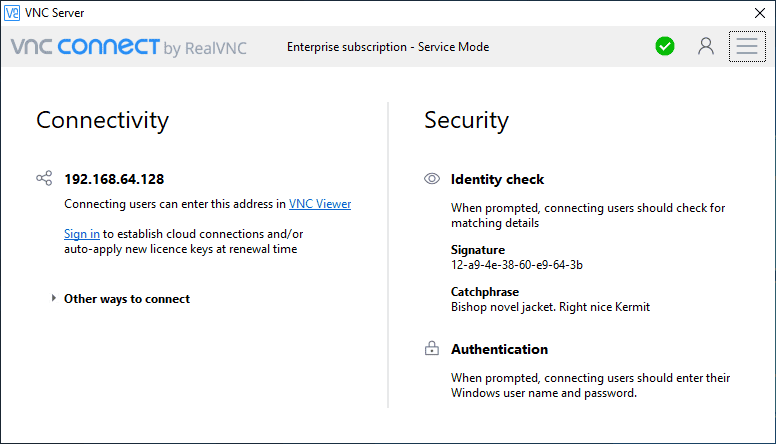The image size is (776, 444).
Task: Expand Other ways to connect
Action: 121,298
